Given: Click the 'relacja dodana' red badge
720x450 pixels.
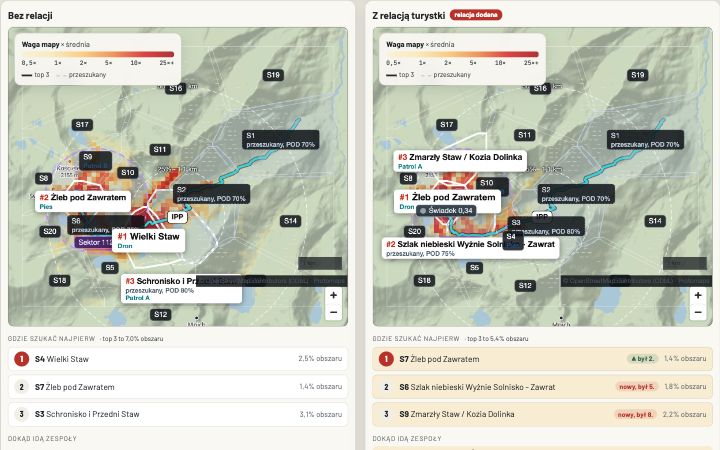Looking at the screenshot, I should 476,15.
